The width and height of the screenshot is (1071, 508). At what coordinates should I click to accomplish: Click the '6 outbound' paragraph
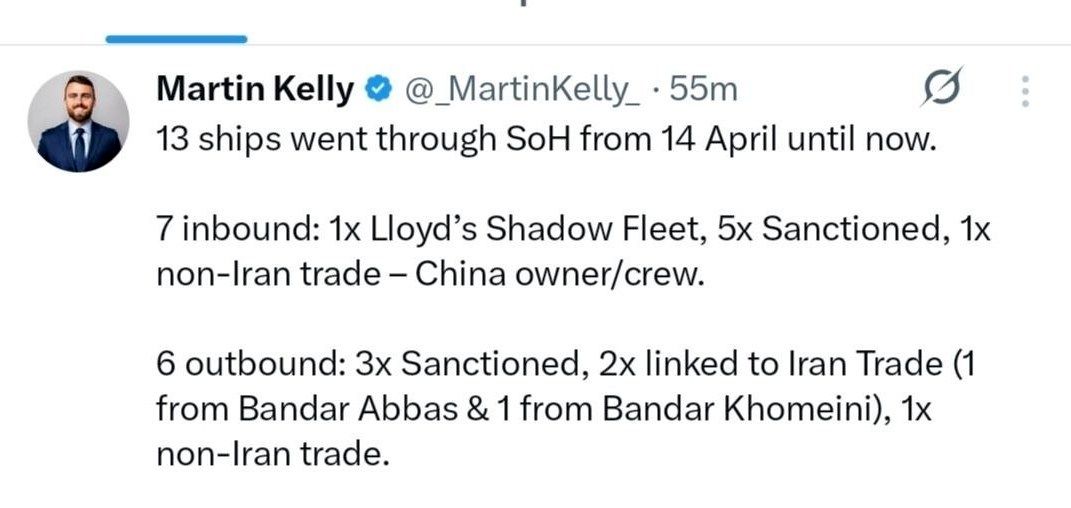[x=565, y=409]
